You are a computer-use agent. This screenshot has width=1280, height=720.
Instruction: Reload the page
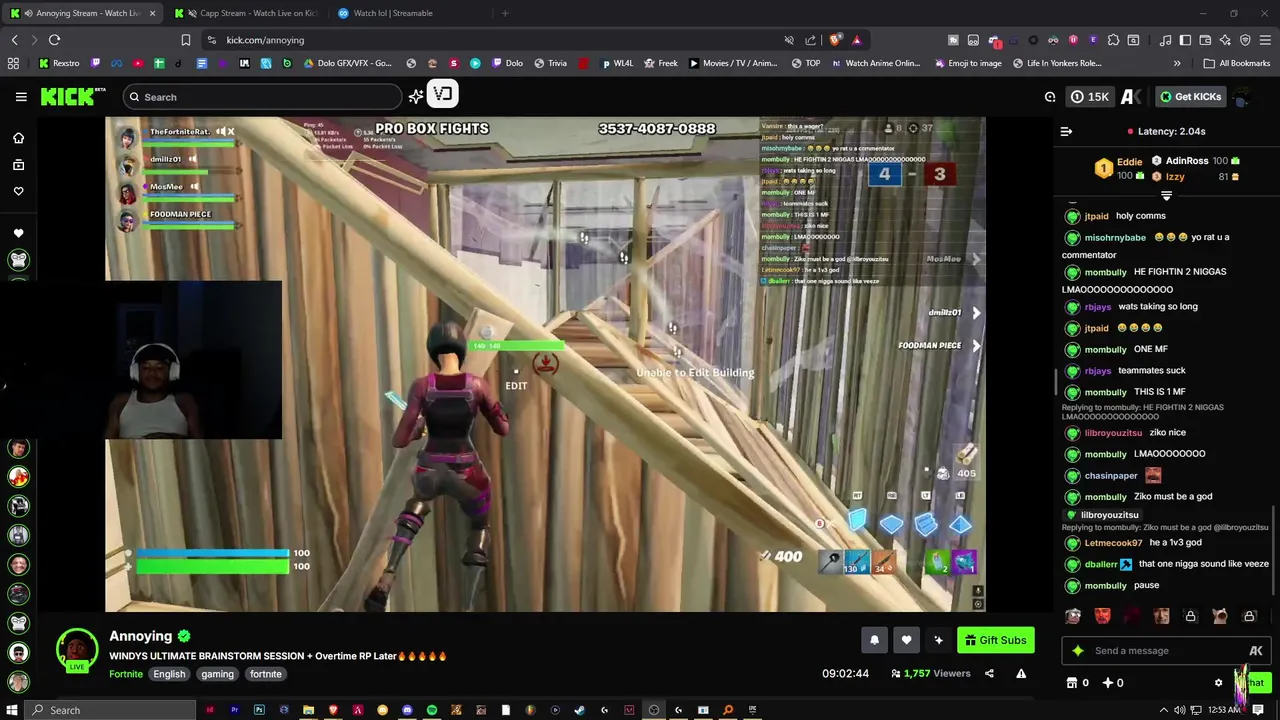click(x=54, y=40)
